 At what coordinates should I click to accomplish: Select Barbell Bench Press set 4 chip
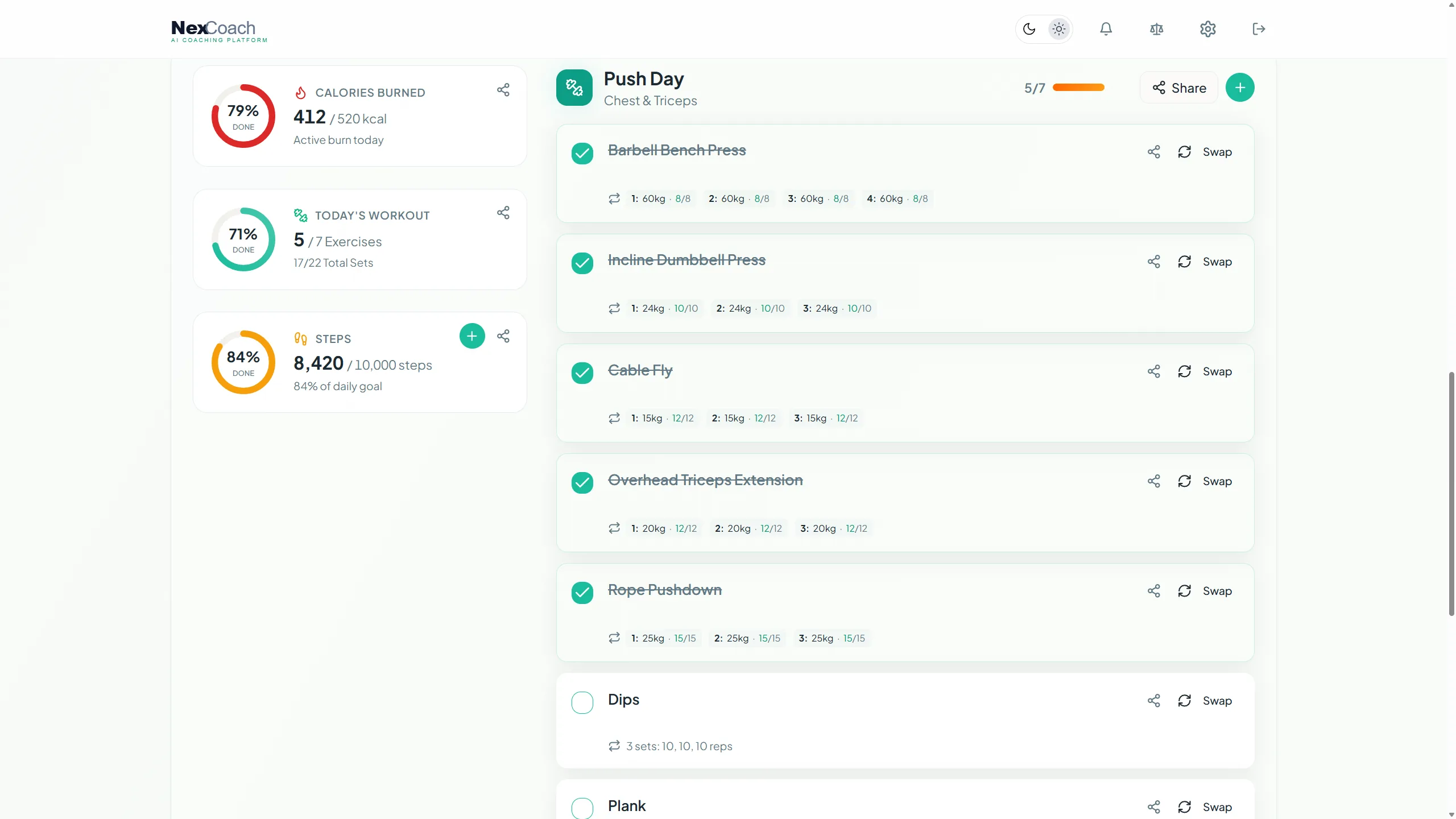(897, 198)
